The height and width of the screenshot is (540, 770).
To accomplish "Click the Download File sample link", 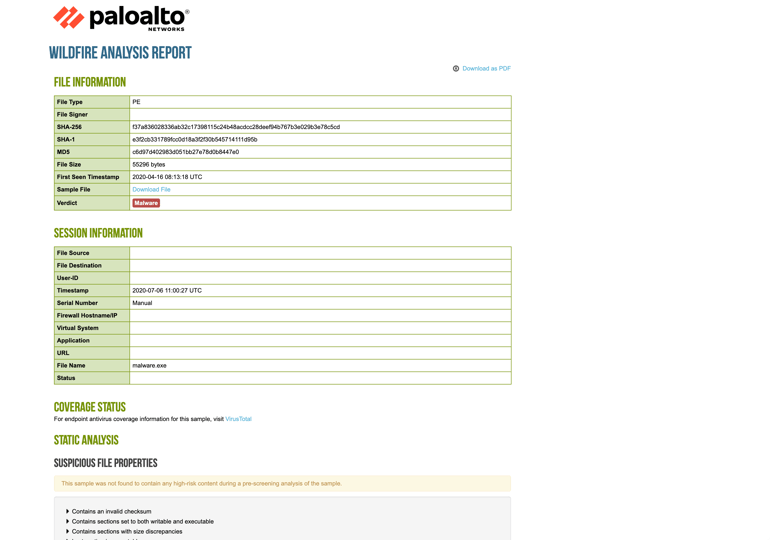I will [151, 189].
